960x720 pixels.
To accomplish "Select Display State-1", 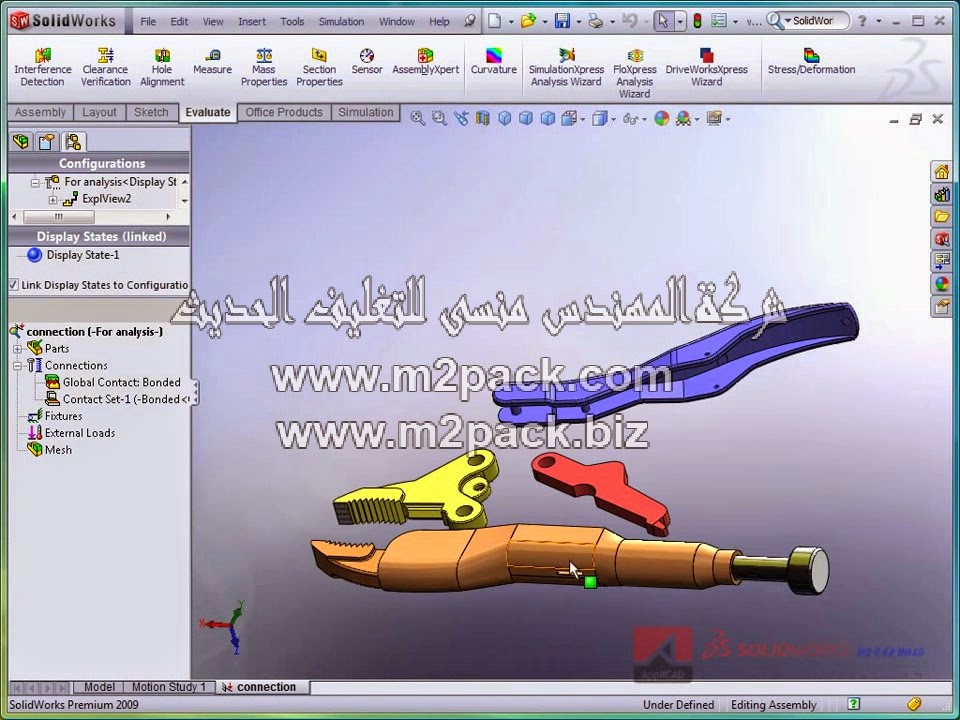I will tap(74, 255).
